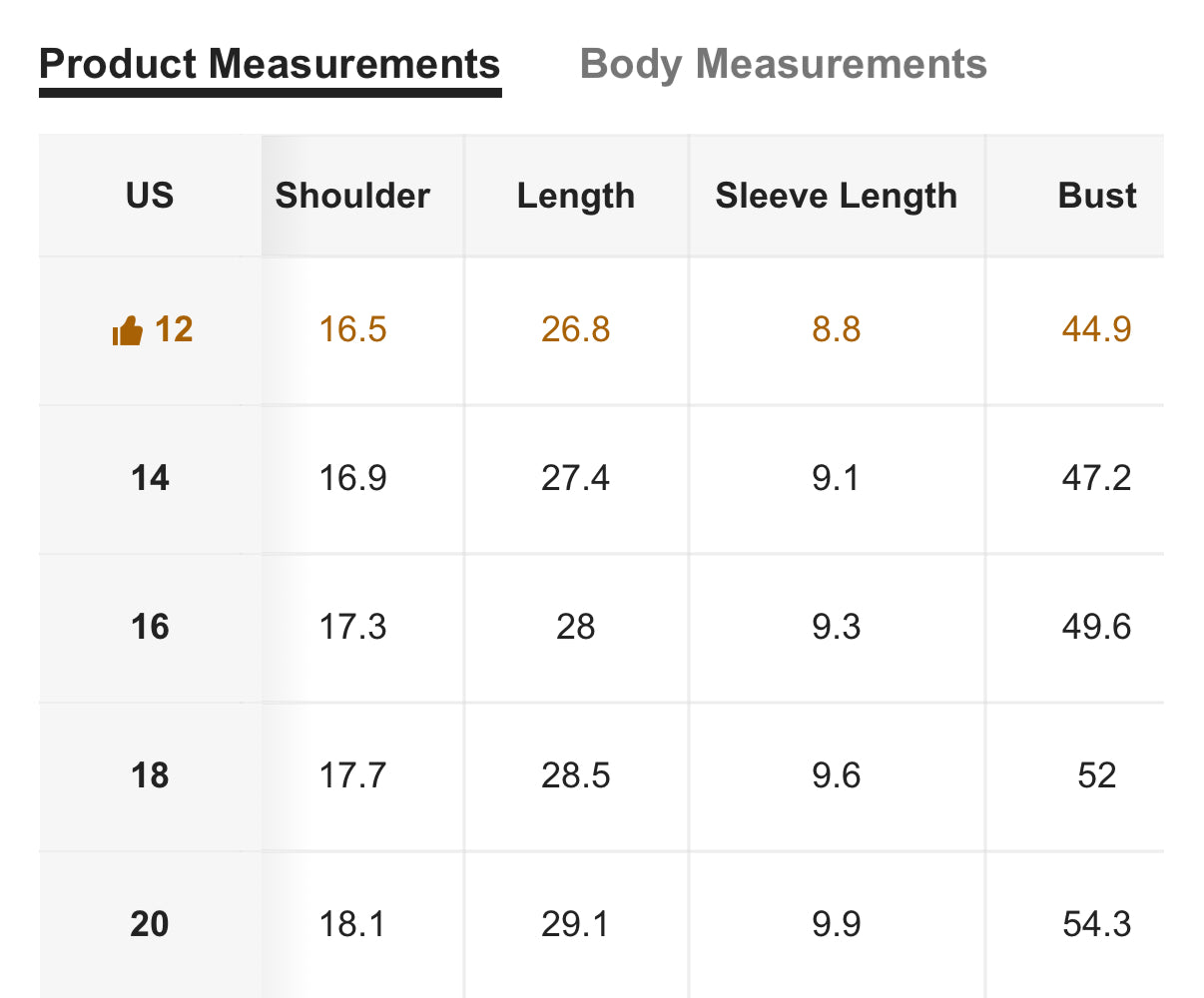Click the 29.1 length value for size 20

576,924
